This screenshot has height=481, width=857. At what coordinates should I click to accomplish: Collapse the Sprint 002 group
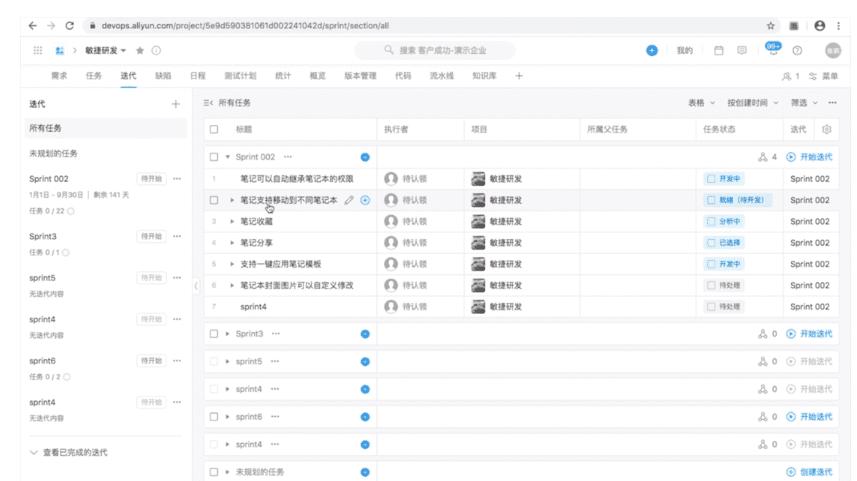[x=228, y=157]
